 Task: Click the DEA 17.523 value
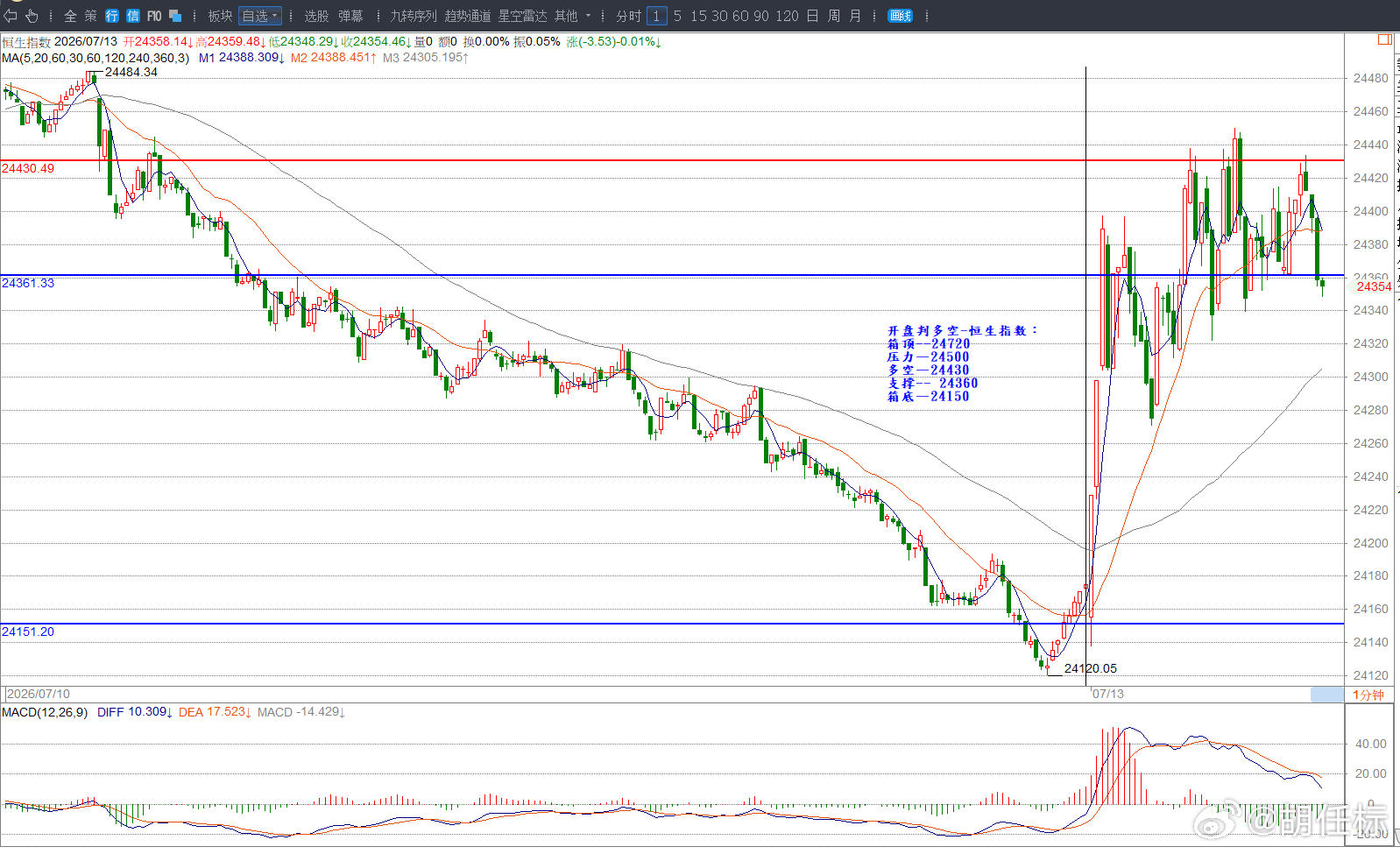click(x=215, y=712)
